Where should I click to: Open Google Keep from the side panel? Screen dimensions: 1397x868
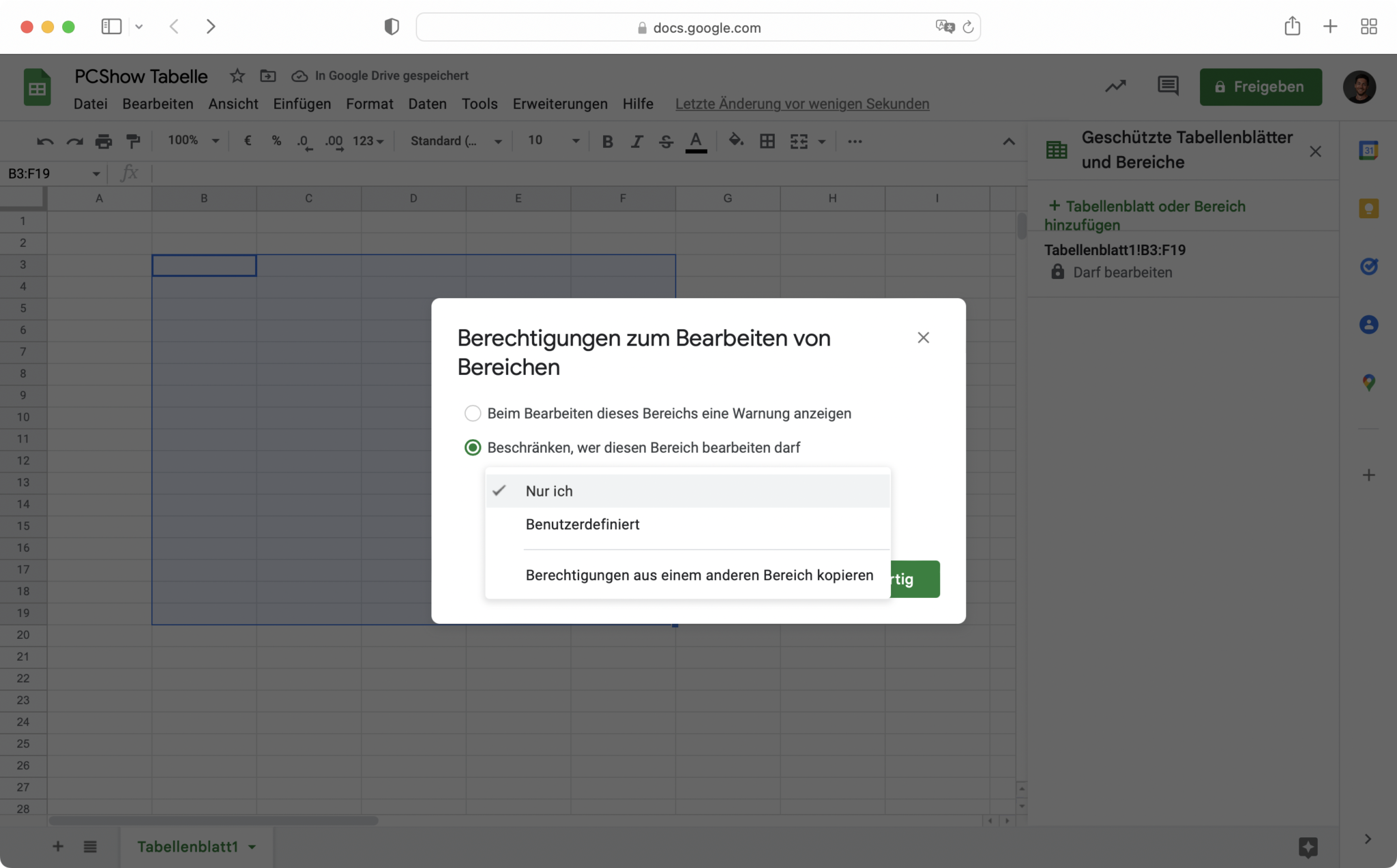[x=1370, y=208]
